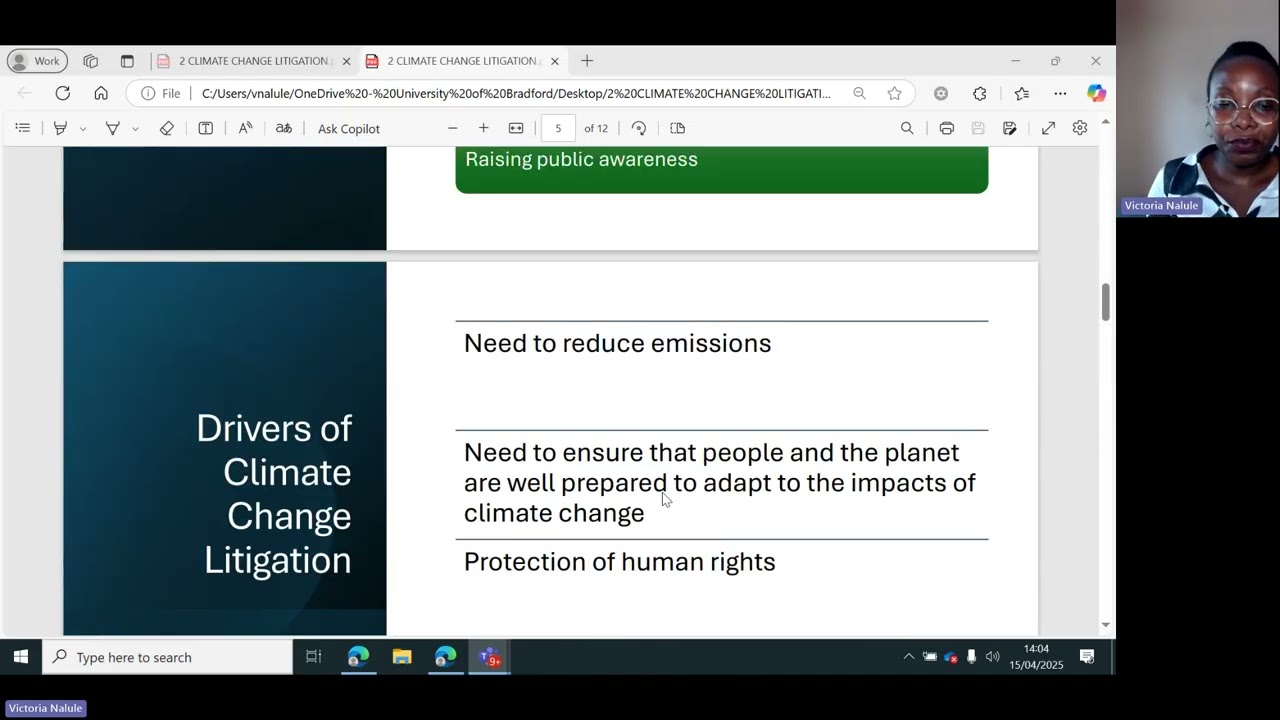Open the Favorites list icon

click(1021, 93)
